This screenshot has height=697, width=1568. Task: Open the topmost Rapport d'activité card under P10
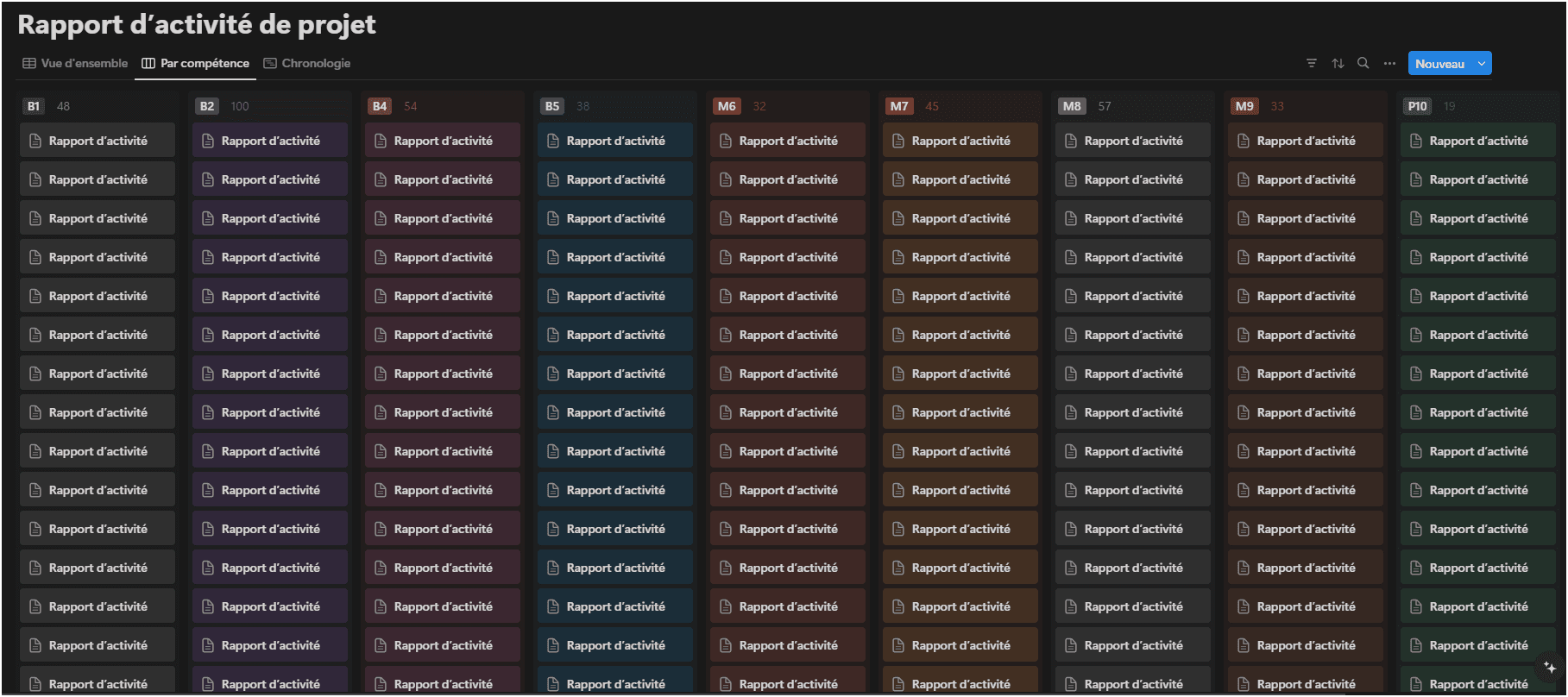point(1478,141)
